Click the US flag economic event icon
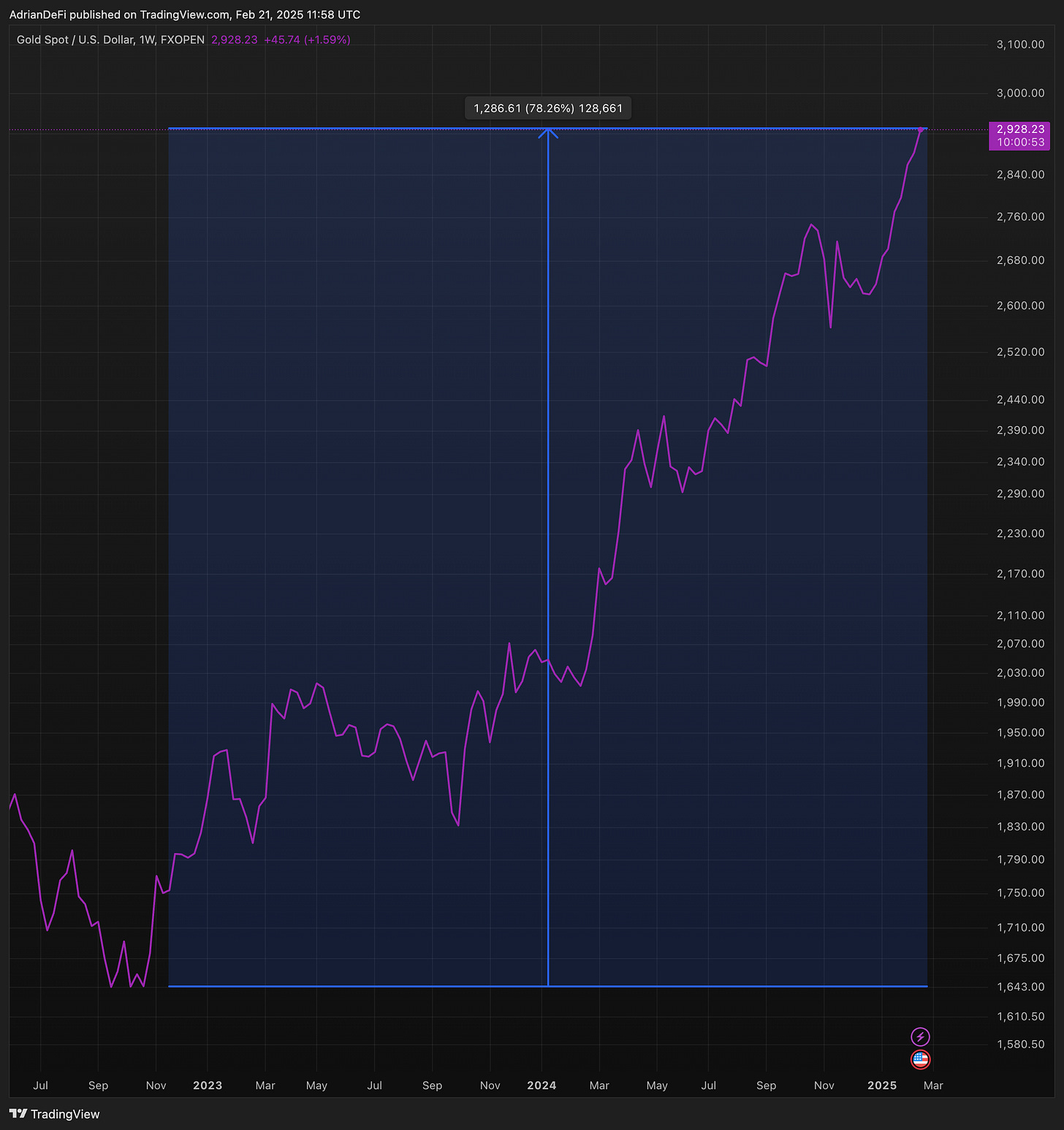This screenshot has height=1130, width=1064. pos(920,1059)
